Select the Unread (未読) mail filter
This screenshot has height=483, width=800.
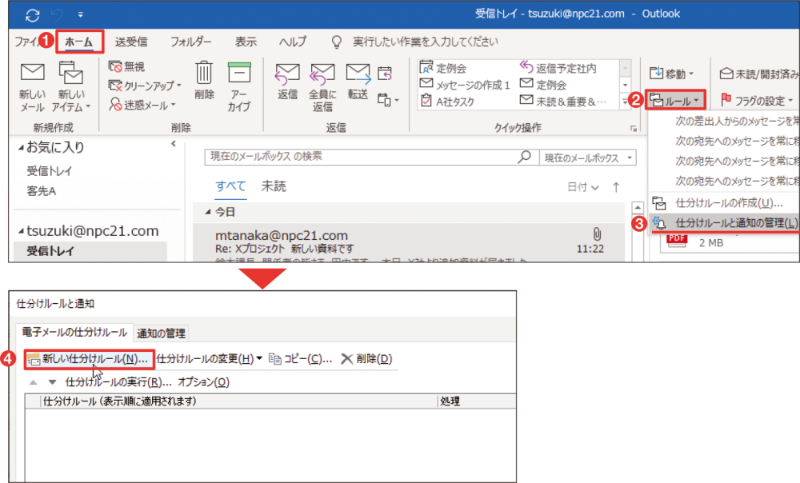(273, 186)
